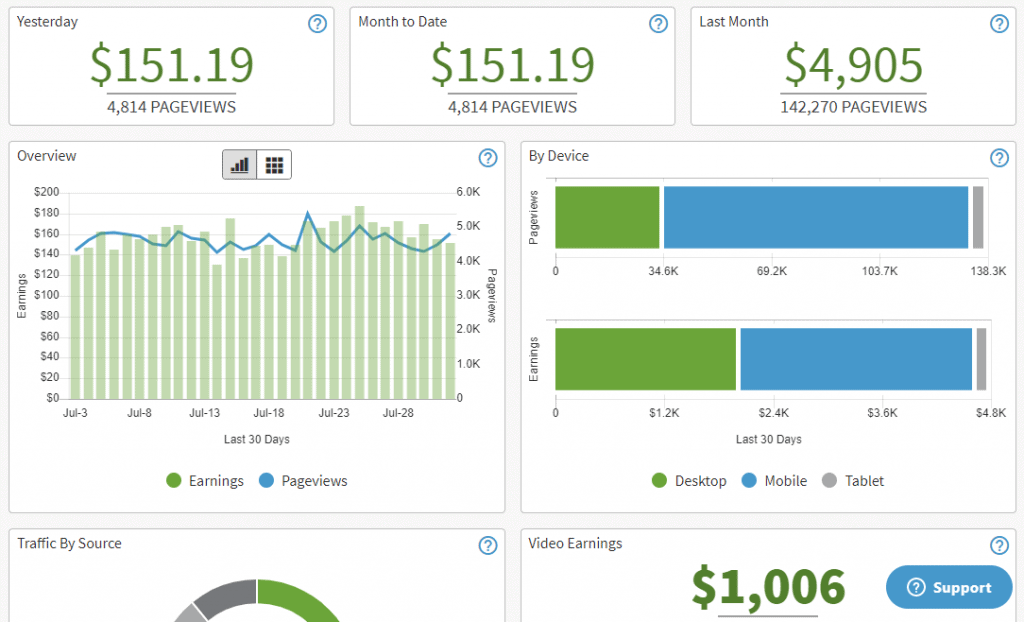Image resolution: width=1024 pixels, height=622 pixels.
Task: Click the Jul-23 date label
Action: [x=334, y=413]
